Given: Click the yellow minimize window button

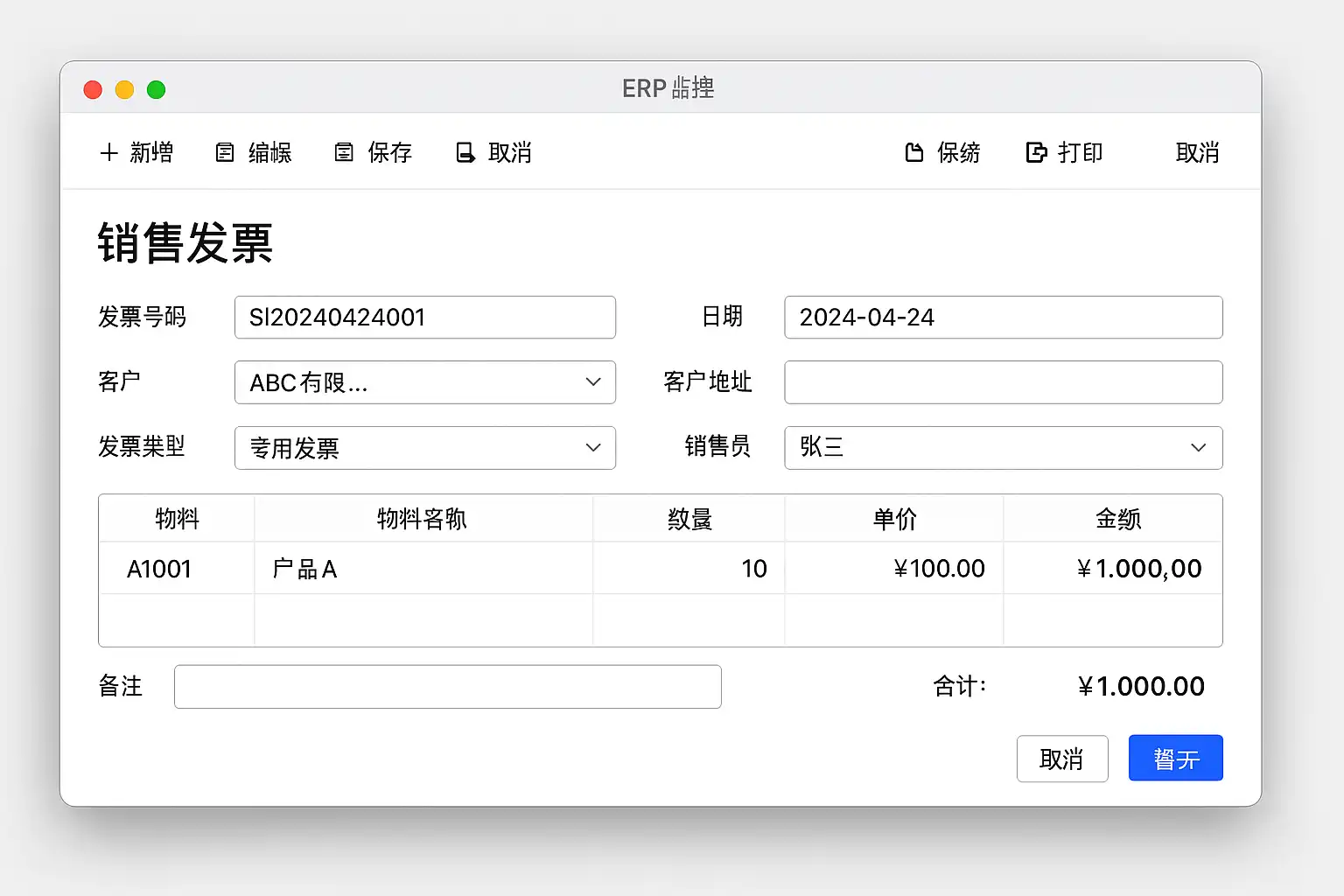Looking at the screenshot, I should coord(124,90).
